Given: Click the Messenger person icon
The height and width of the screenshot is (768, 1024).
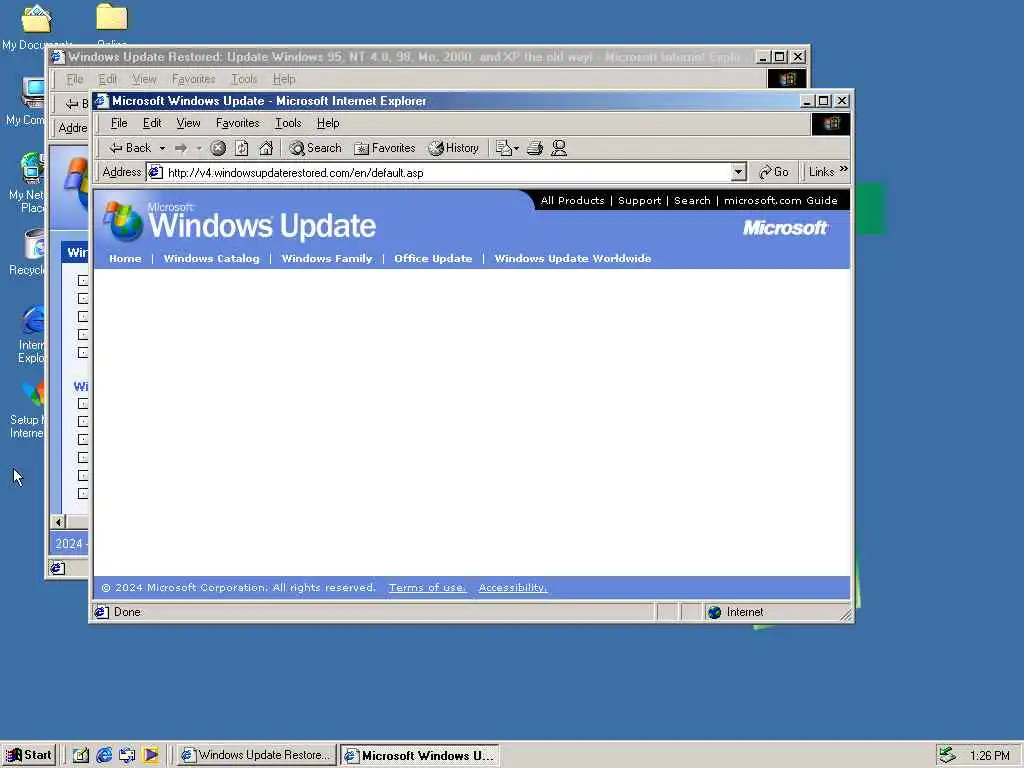Looking at the screenshot, I should tap(559, 148).
